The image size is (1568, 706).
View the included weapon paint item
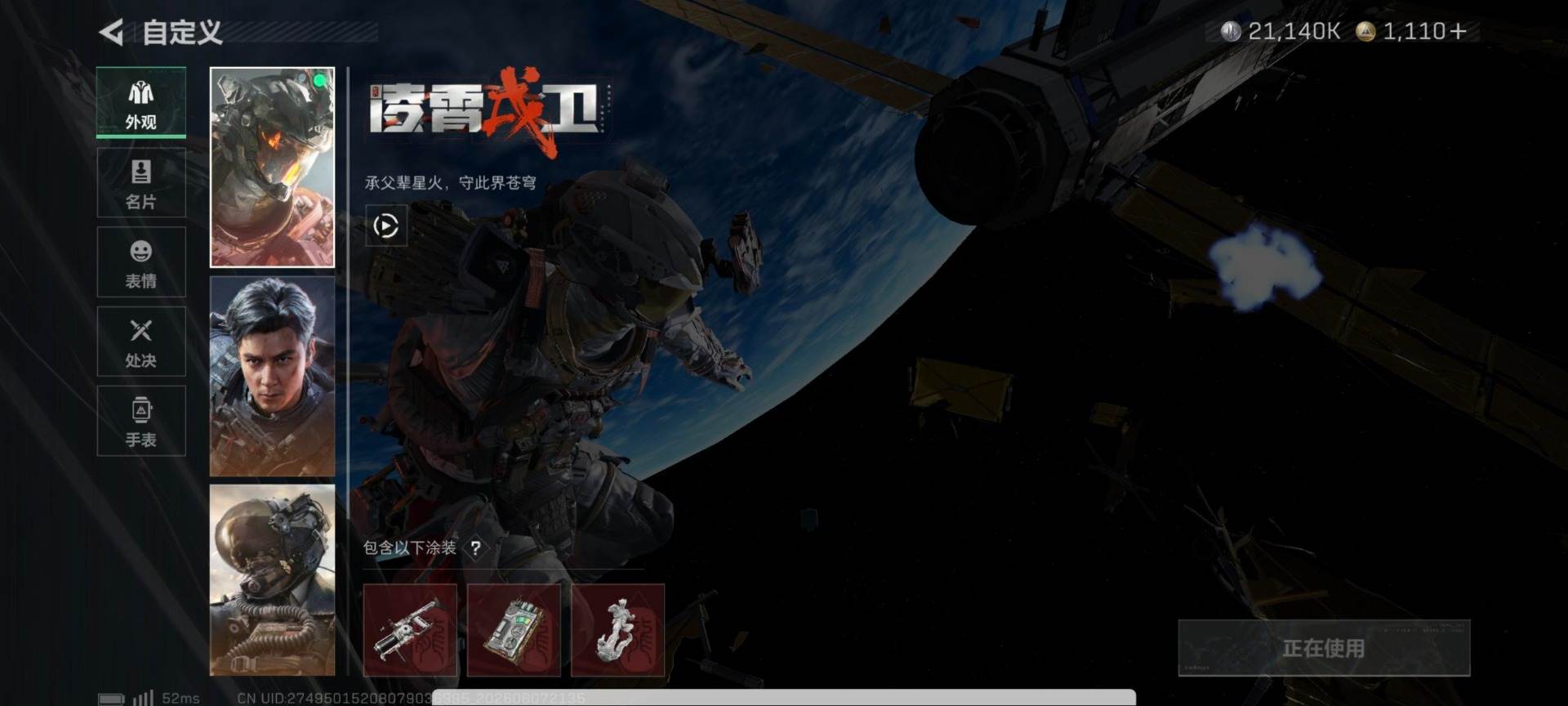pos(410,630)
